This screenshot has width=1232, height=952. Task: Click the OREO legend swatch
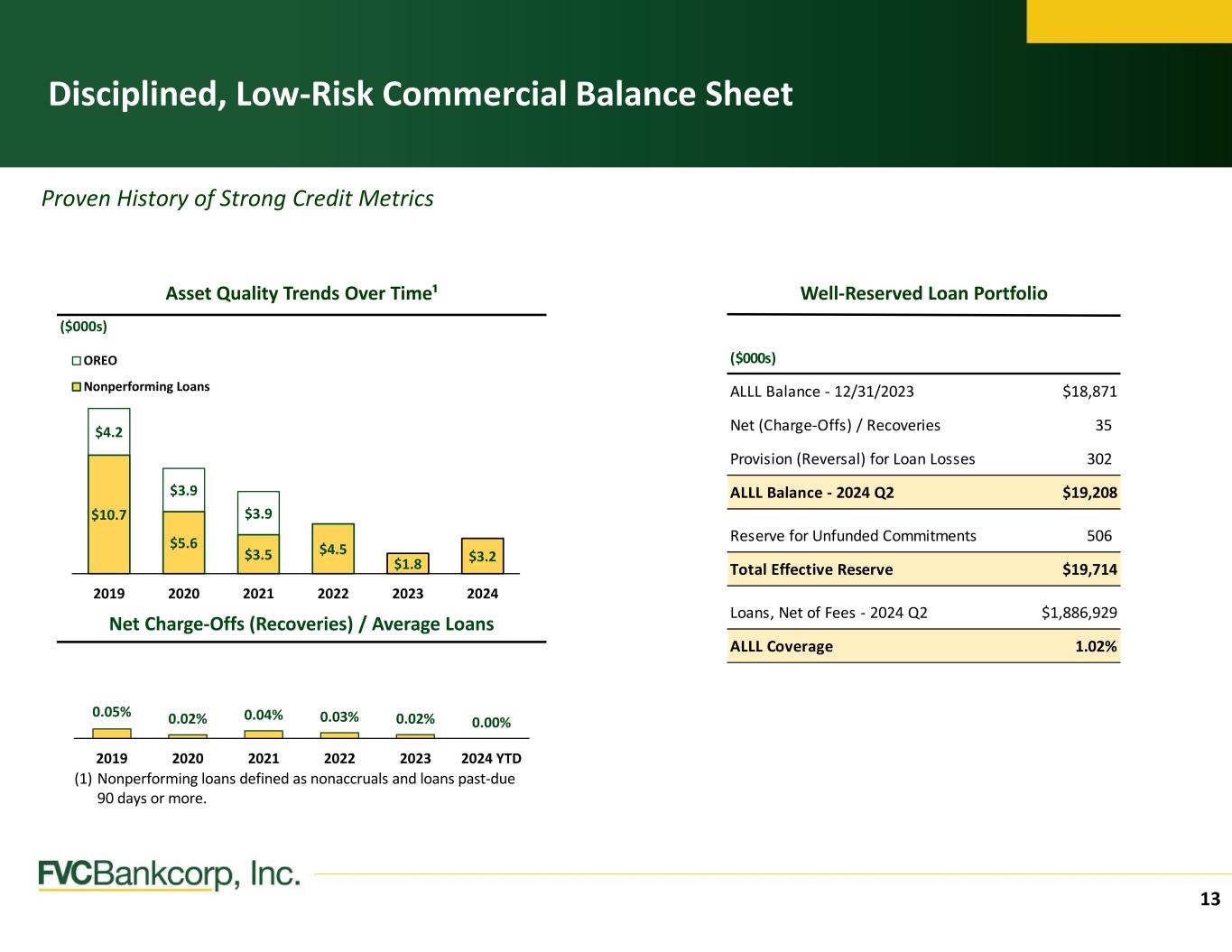(77, 361)
